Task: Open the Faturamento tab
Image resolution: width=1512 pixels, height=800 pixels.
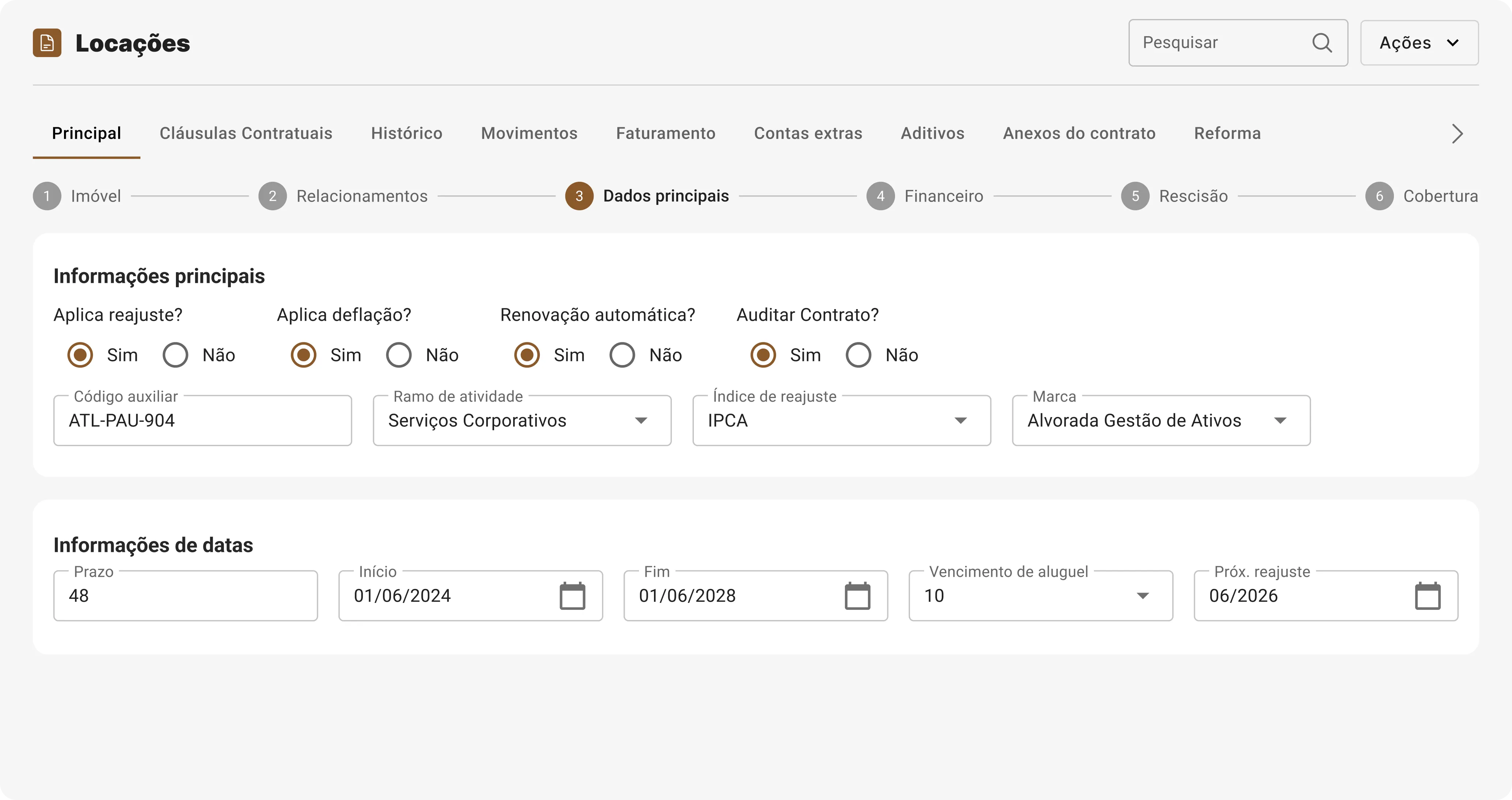Action: tap(666, 133)
